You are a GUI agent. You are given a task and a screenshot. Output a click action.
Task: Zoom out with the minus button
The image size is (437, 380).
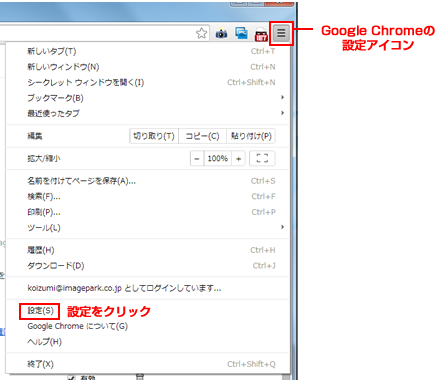pyautogui.click(x=197, y=158)
